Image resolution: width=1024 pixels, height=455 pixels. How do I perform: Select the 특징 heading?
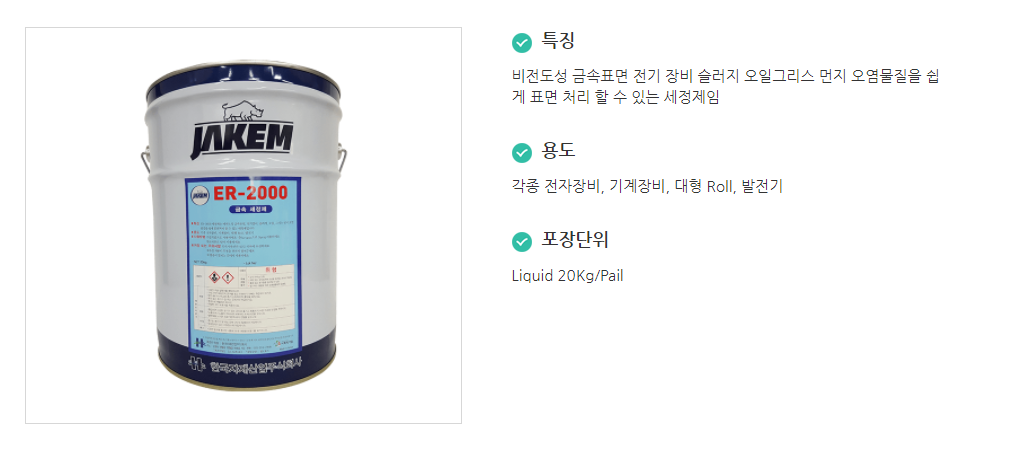coord(558,42)
